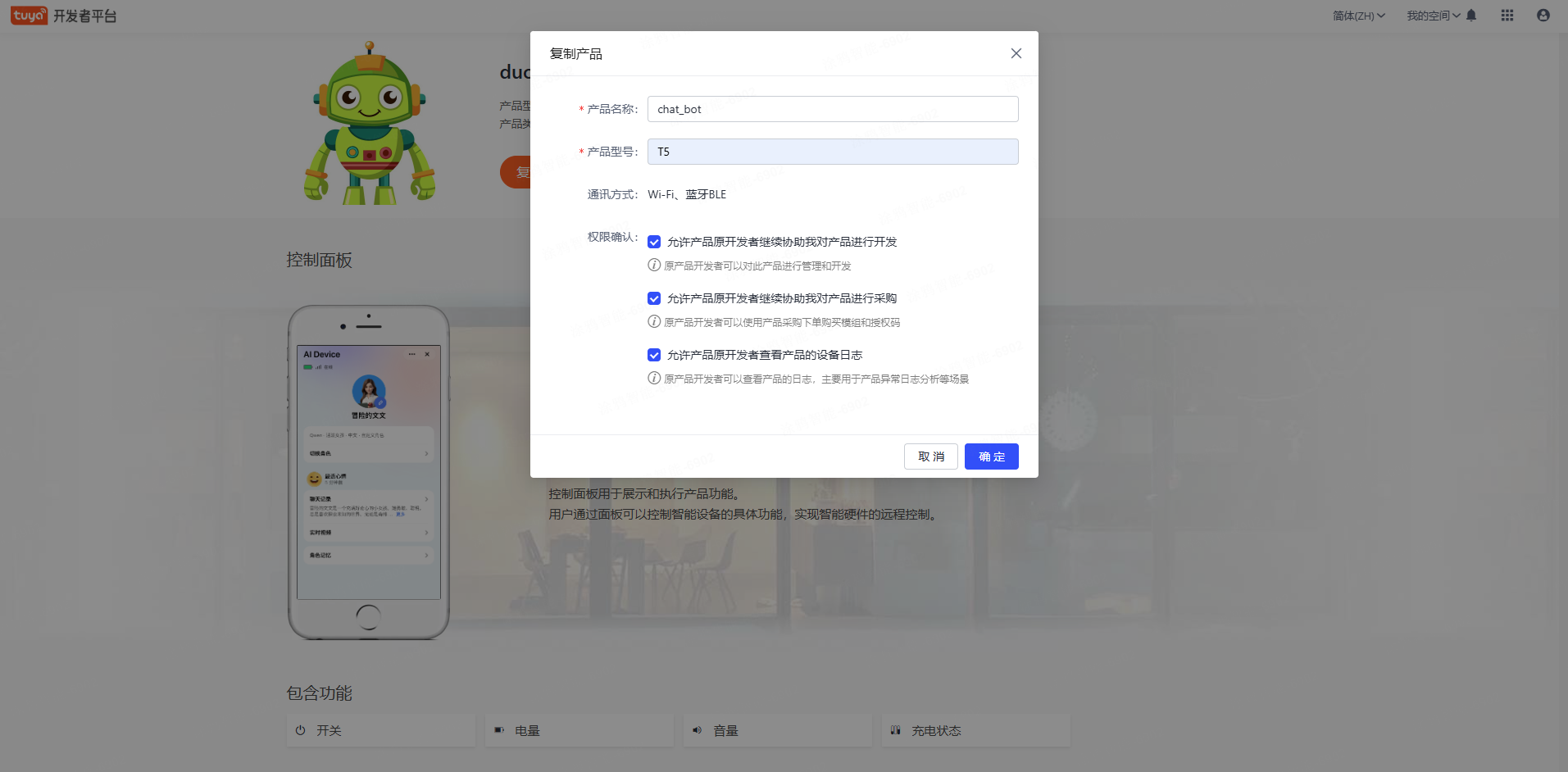Edit the 产品名称 field containing chat_bot
1568x772 pixels.
(833, 109)
